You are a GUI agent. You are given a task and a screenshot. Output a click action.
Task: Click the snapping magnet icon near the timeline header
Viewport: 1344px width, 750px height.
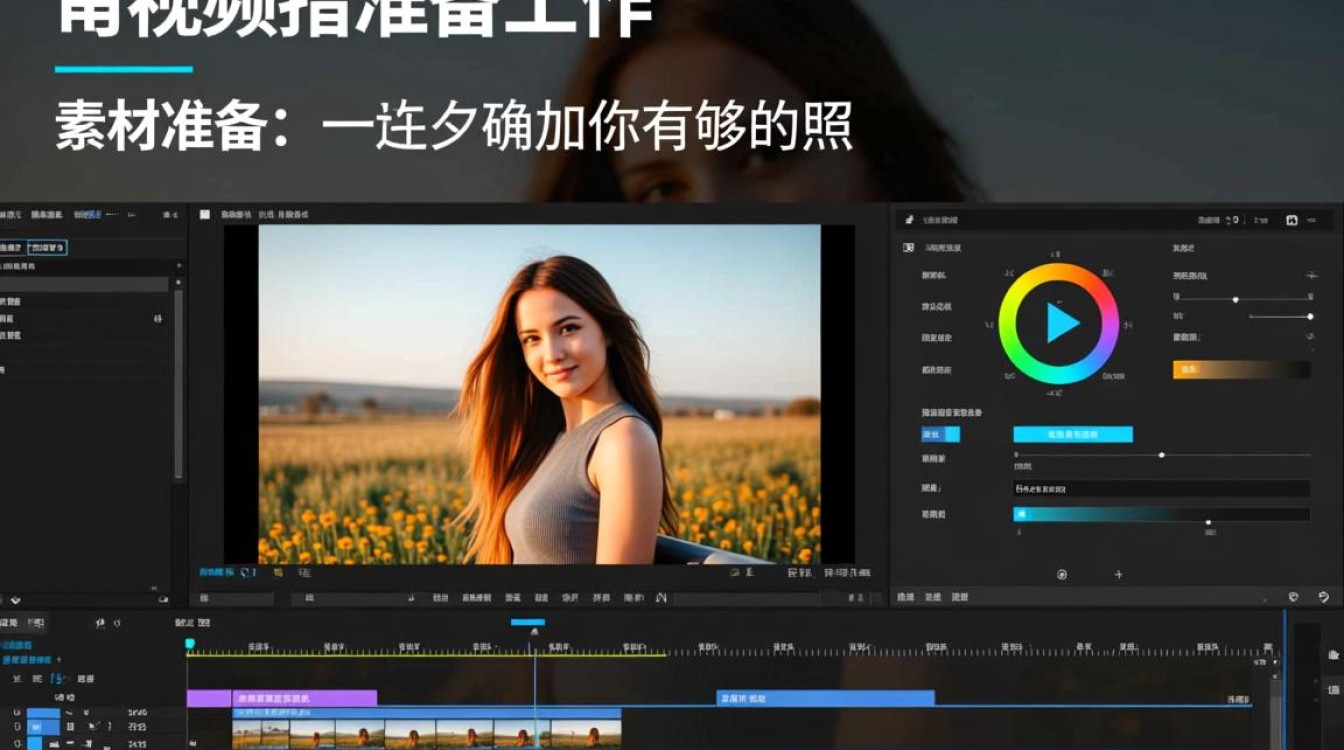pos(98,623)
